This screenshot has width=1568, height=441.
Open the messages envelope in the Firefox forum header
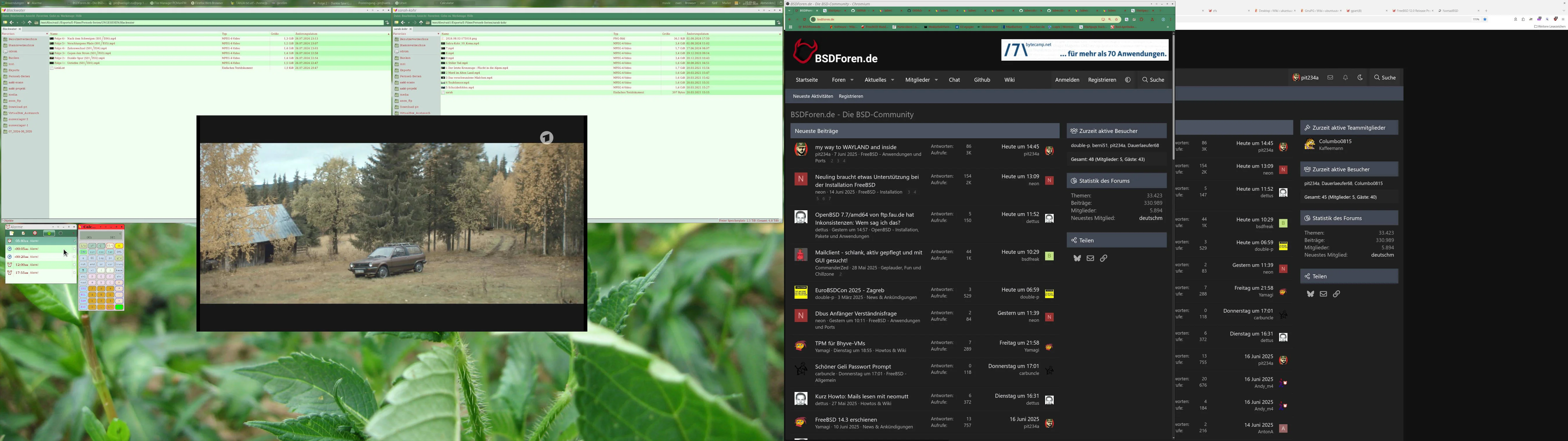1330,78
